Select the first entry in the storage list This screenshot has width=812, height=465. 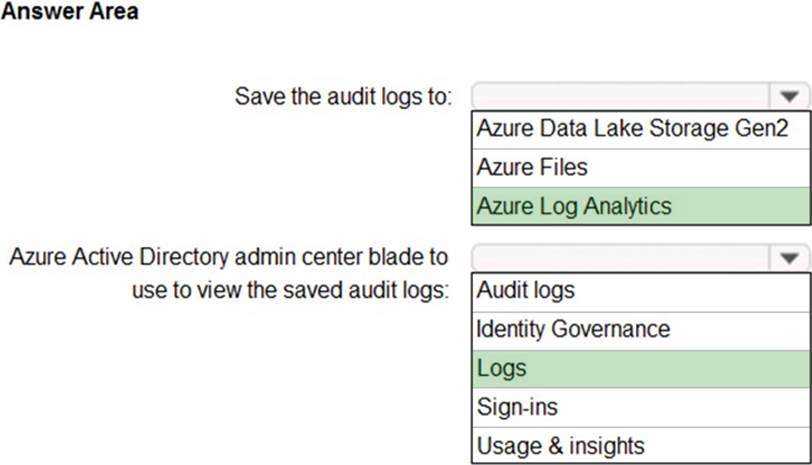[640, 129]
